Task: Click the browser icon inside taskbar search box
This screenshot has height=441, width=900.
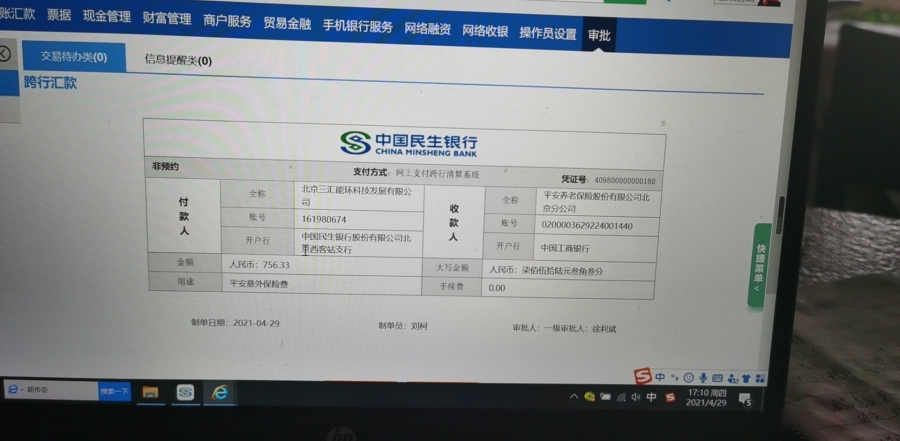Action: [13, 389]
